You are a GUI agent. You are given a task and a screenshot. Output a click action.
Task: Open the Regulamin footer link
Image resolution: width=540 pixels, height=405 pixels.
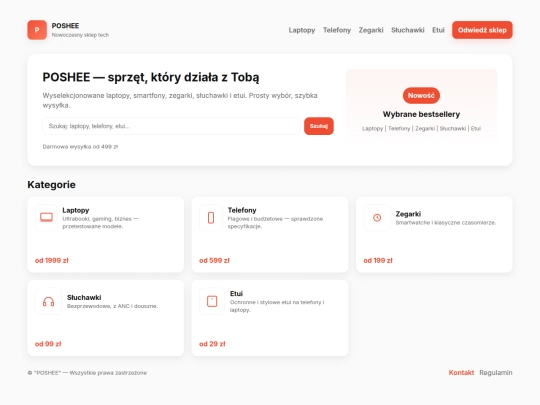click(496, 373)
